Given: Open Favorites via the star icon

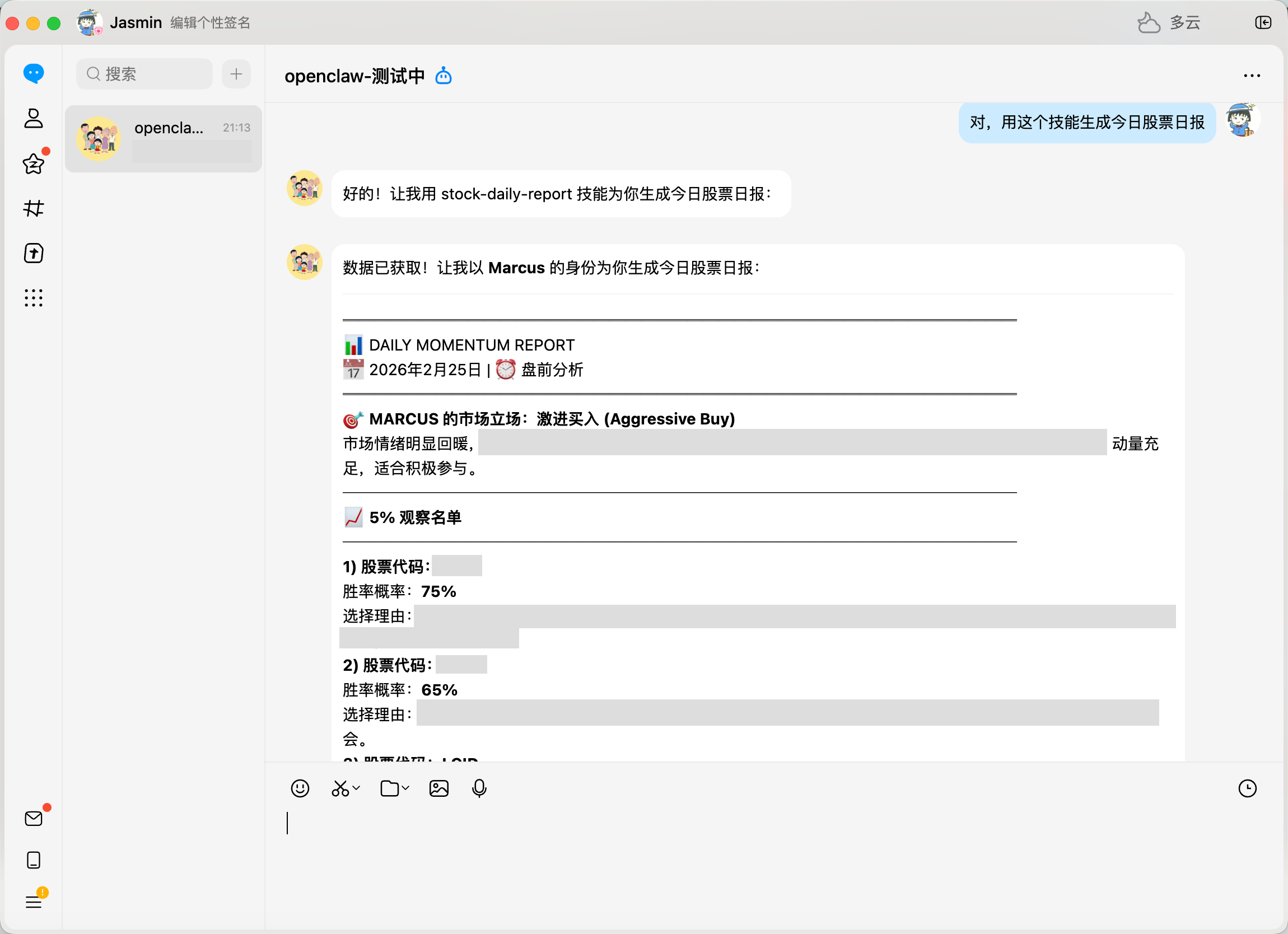Looking at the screenshot, I should (34, 164).
